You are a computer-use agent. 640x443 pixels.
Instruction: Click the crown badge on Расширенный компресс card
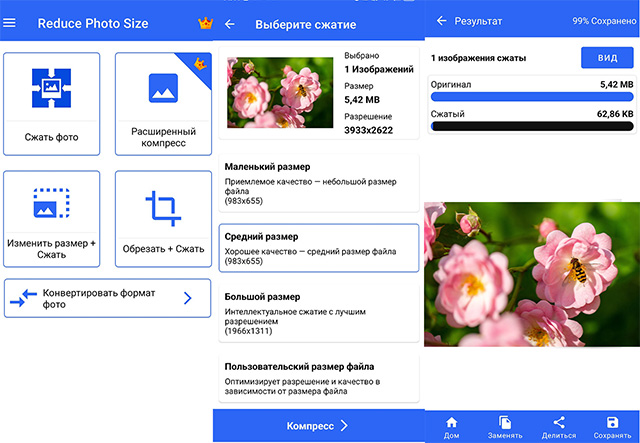pyautogui.click(x=200, y=64)
